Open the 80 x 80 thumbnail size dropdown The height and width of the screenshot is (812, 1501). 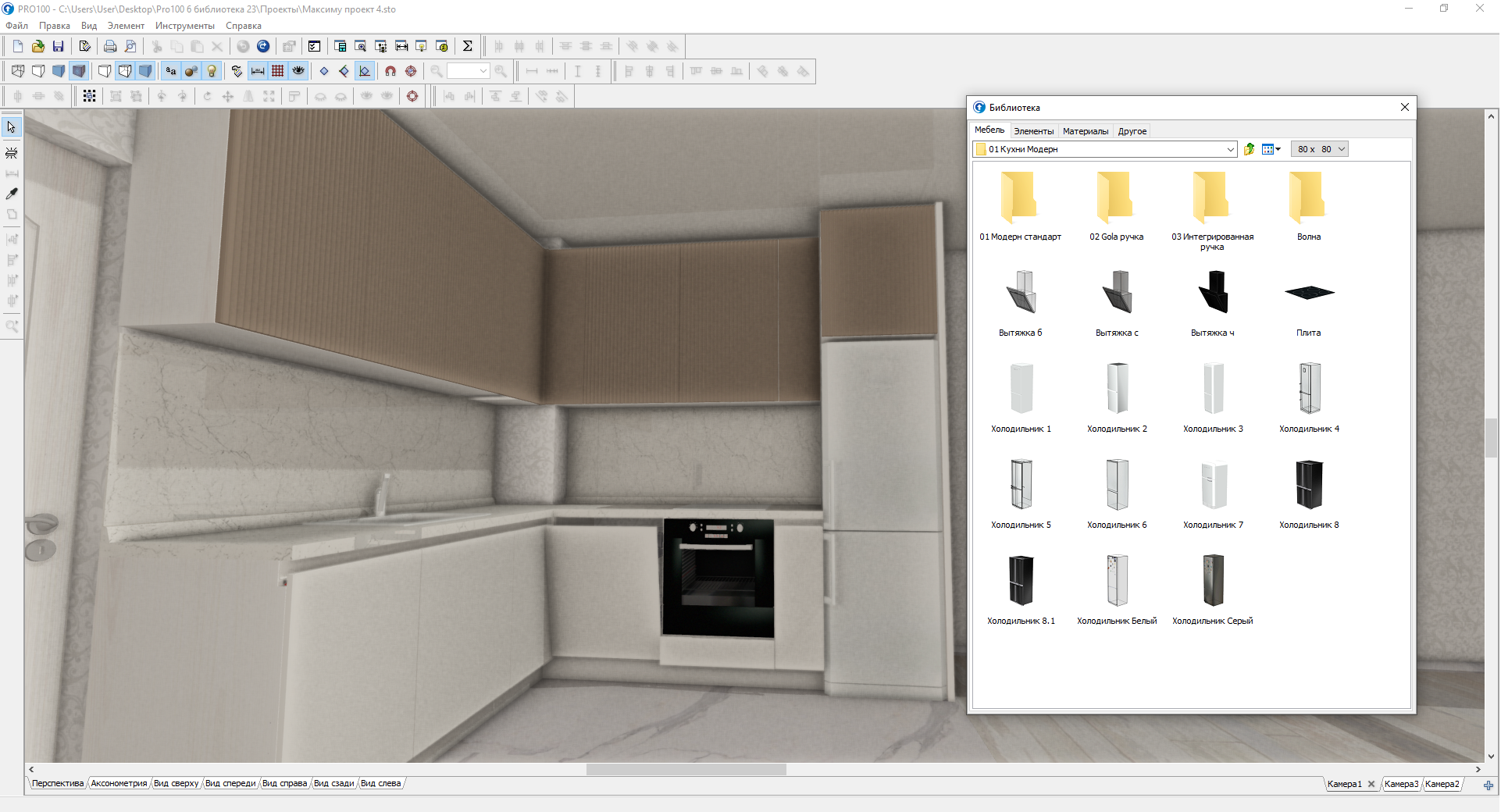pyautogui.click(x=1342, y=149)
